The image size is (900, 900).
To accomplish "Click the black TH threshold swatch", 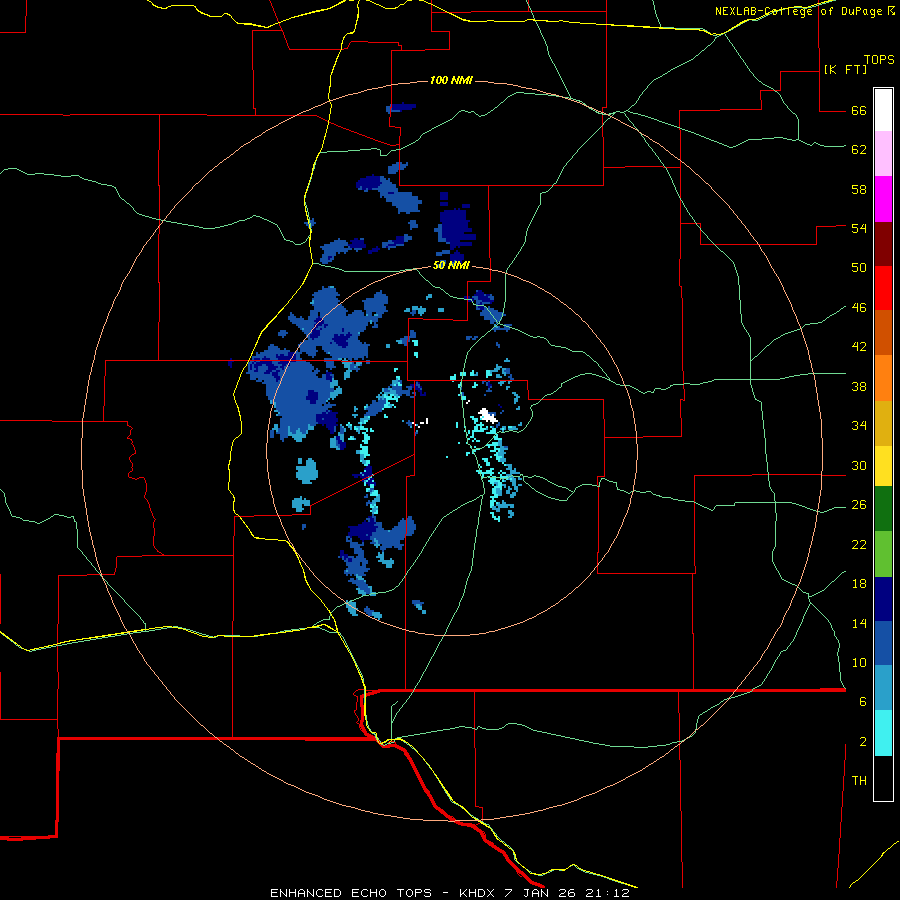I will tap(883, 778).
